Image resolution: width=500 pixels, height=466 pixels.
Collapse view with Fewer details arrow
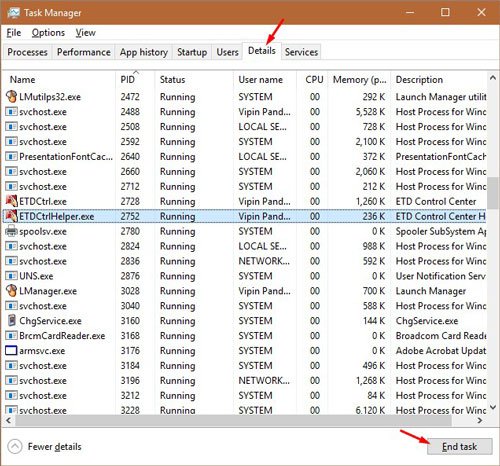coord(15,446)
